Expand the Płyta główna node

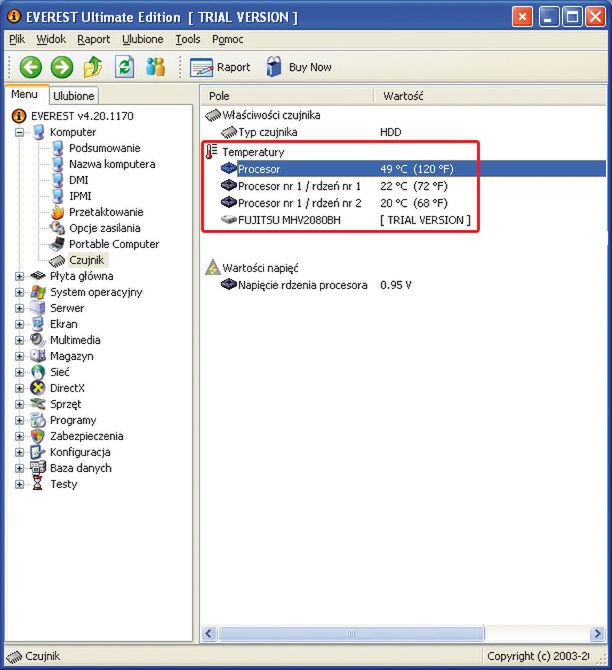click(19, 276)
